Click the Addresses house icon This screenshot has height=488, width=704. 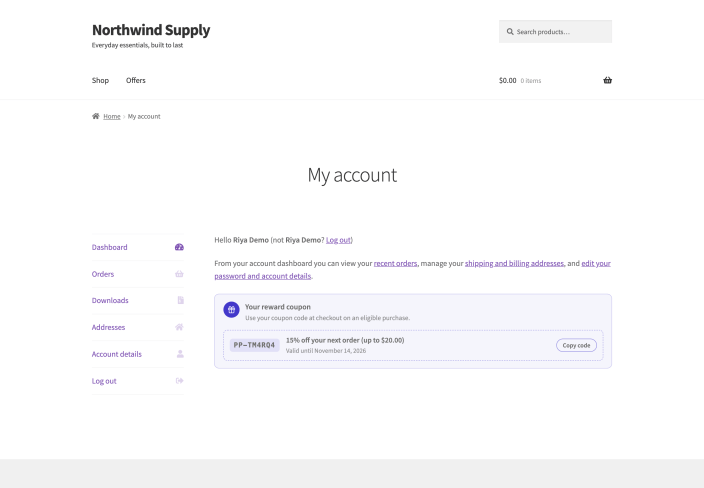tap(179, 327)
